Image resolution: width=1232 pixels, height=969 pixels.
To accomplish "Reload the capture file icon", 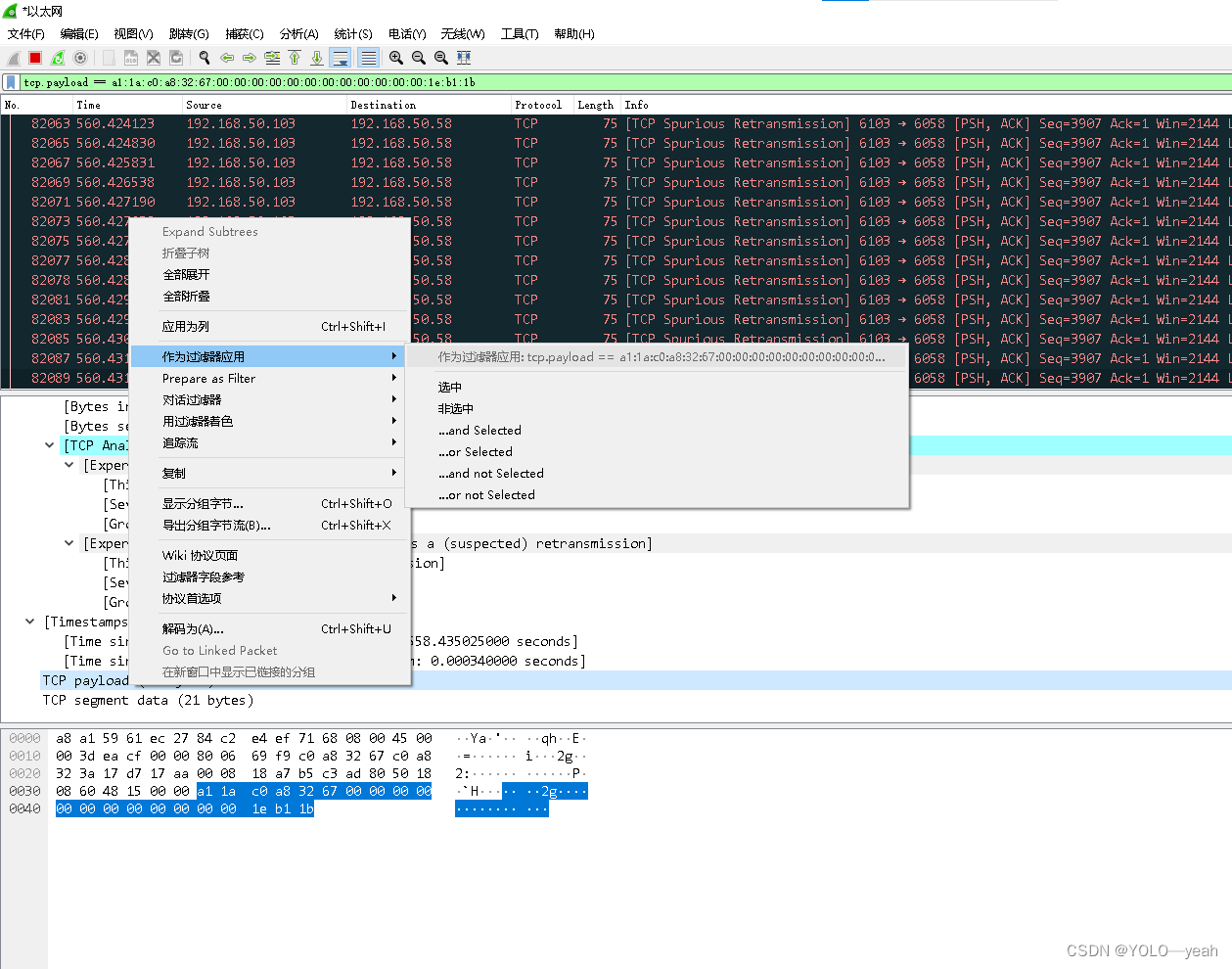I will pos(176,58).
